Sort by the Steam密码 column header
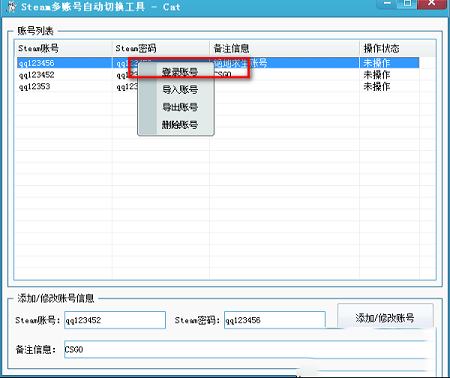This screenshot has width=450, height=378. 161,49
